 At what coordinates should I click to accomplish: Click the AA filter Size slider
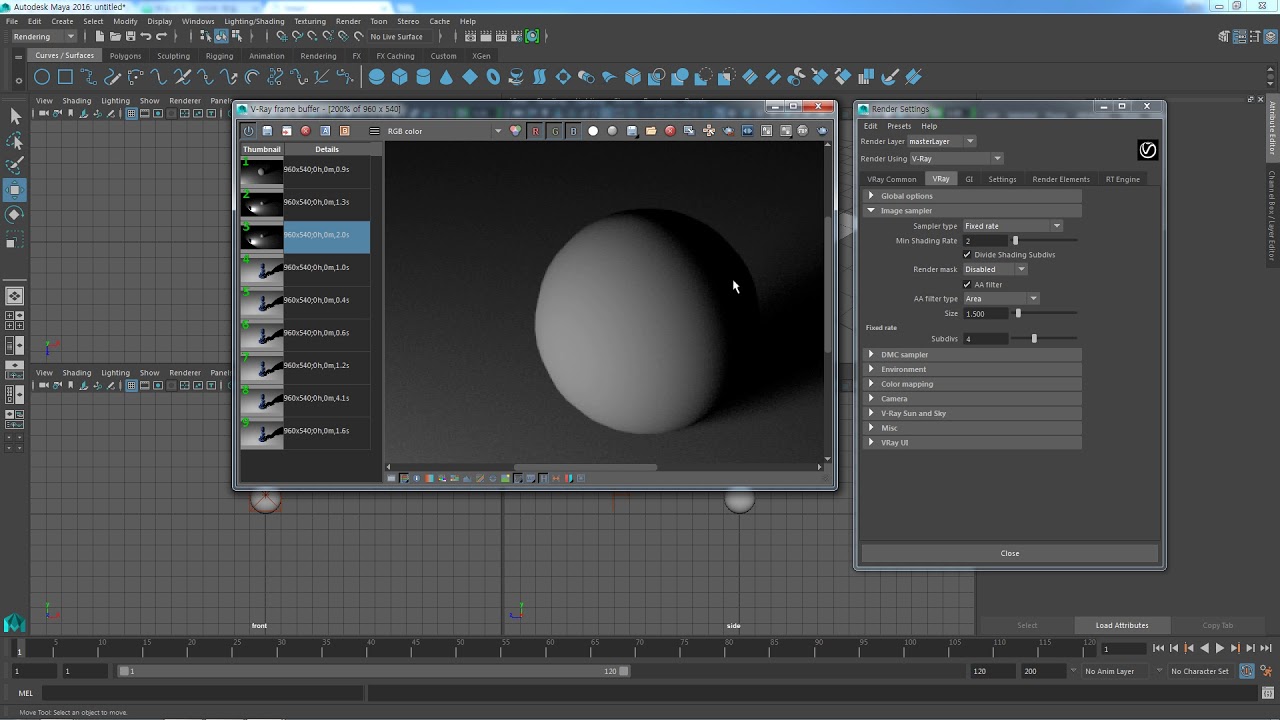(x=1042, y=314)
